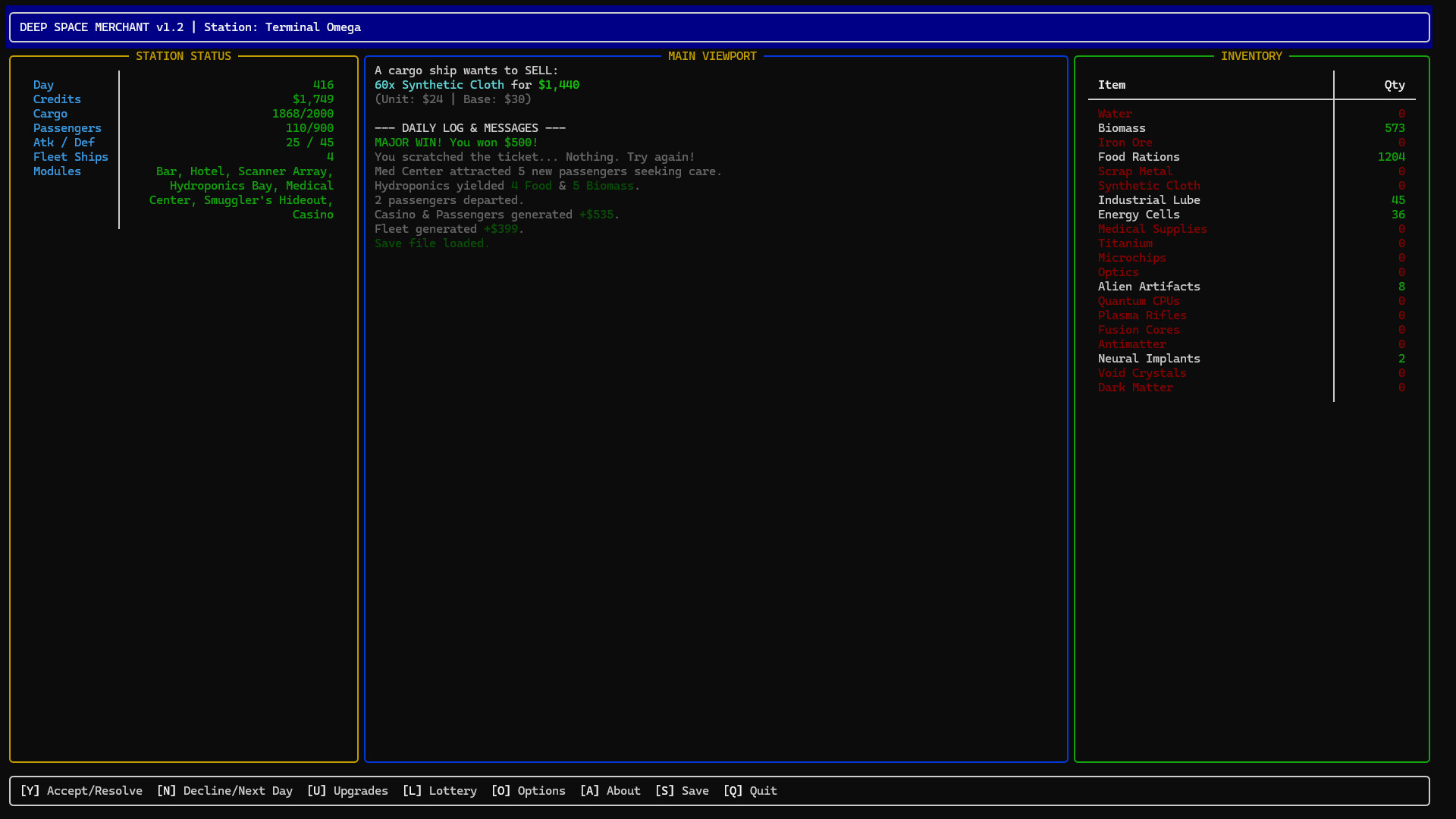Open Options using [O]

tap(529, 790)
